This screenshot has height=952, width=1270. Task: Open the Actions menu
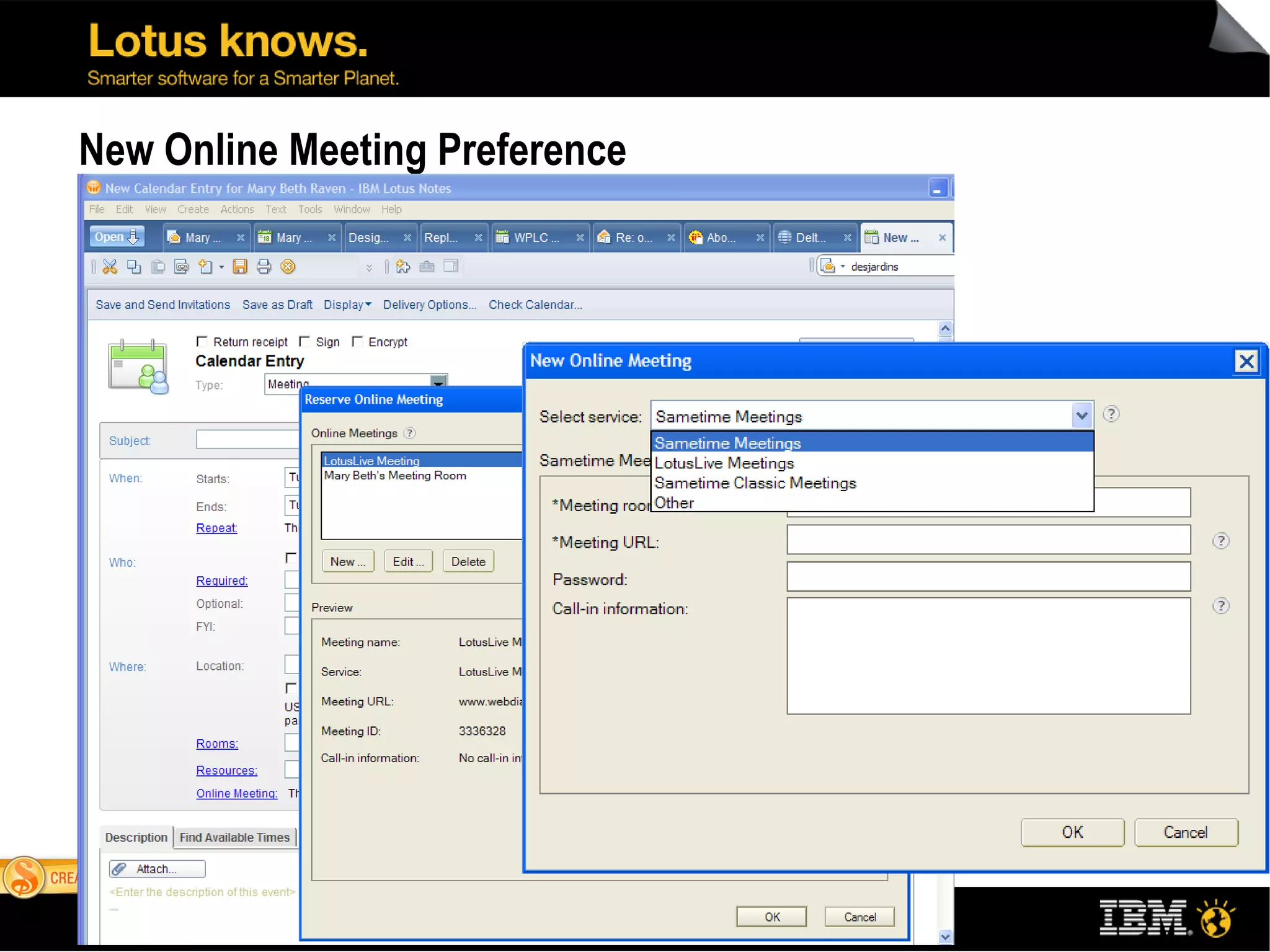237,210
